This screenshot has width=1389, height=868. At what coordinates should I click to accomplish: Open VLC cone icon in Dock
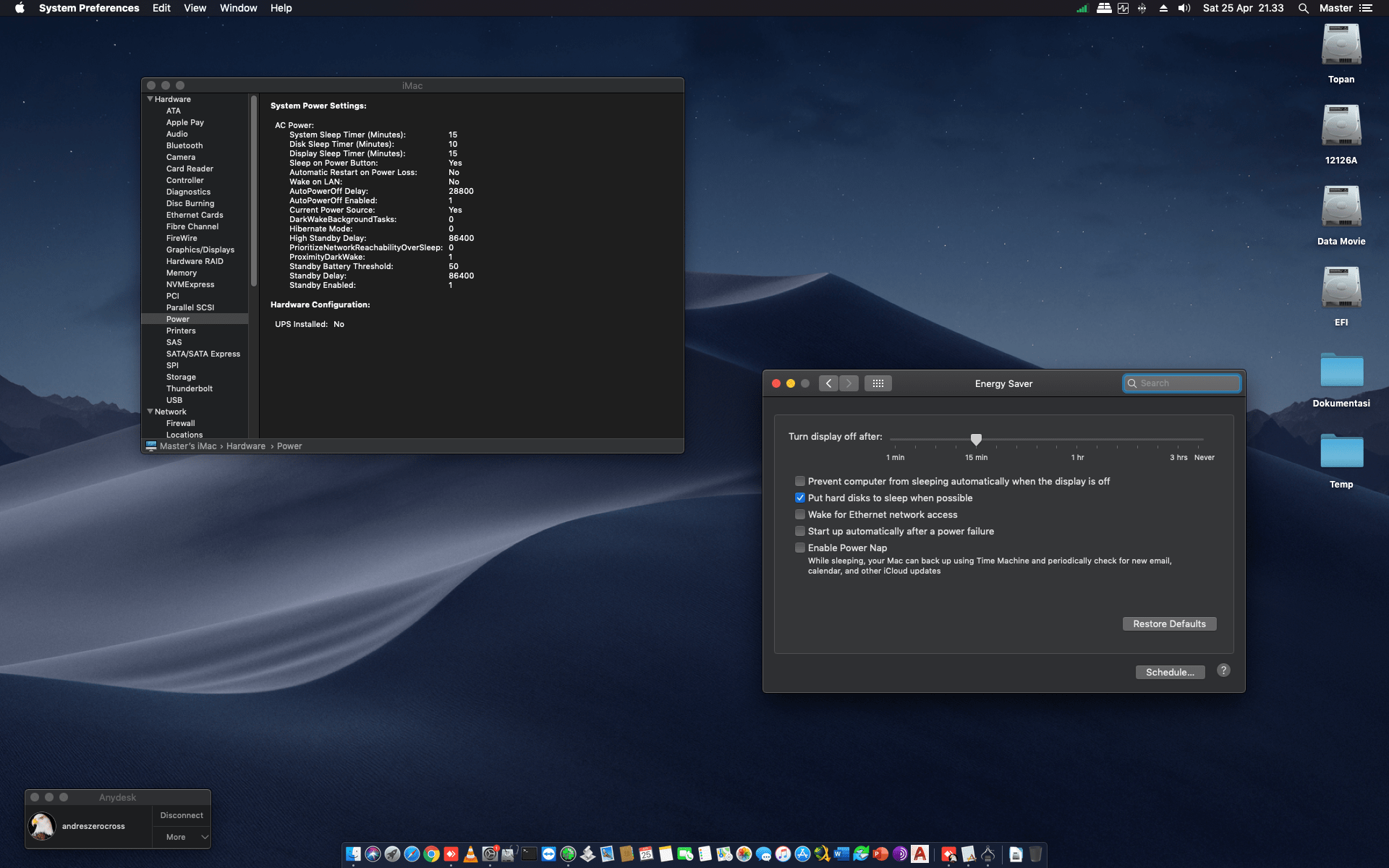[470, 854]
